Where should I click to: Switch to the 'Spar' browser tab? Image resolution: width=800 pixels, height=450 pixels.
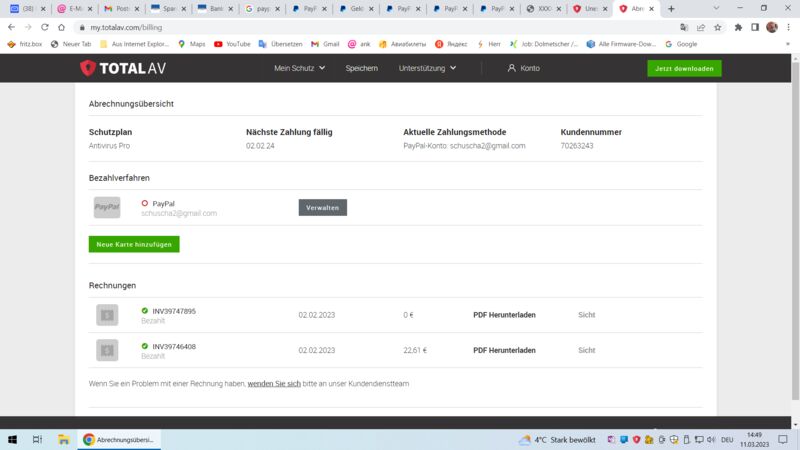(167, 9)
